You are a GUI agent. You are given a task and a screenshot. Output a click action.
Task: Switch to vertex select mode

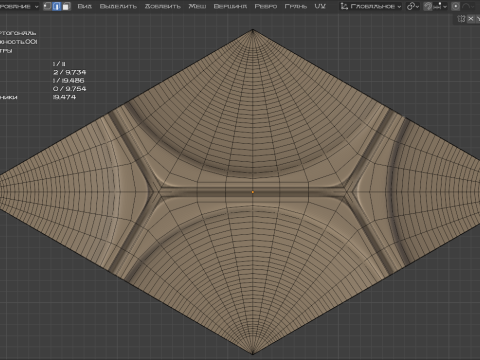[48, 6]
